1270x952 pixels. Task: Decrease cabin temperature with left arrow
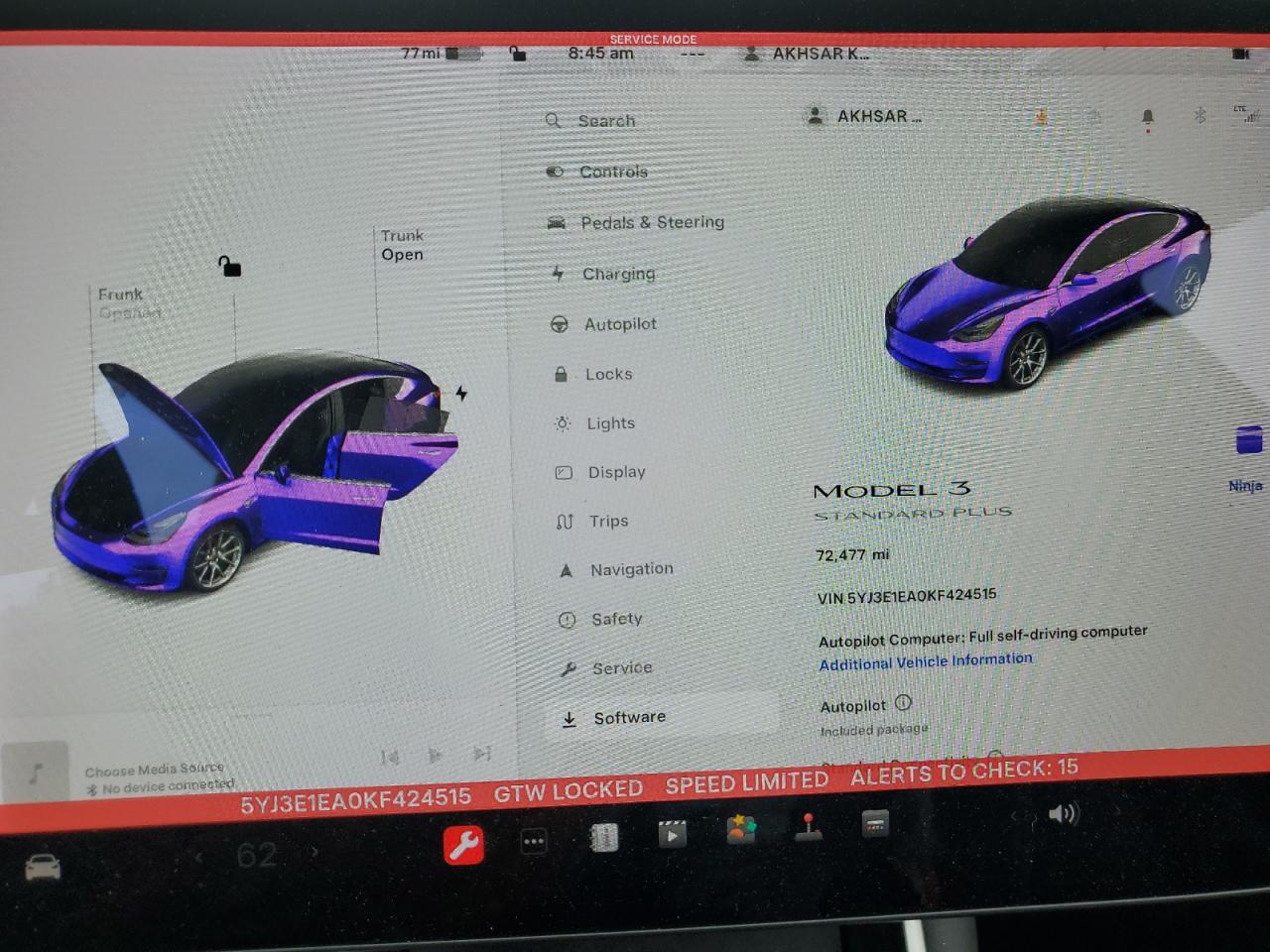point(198,856)
